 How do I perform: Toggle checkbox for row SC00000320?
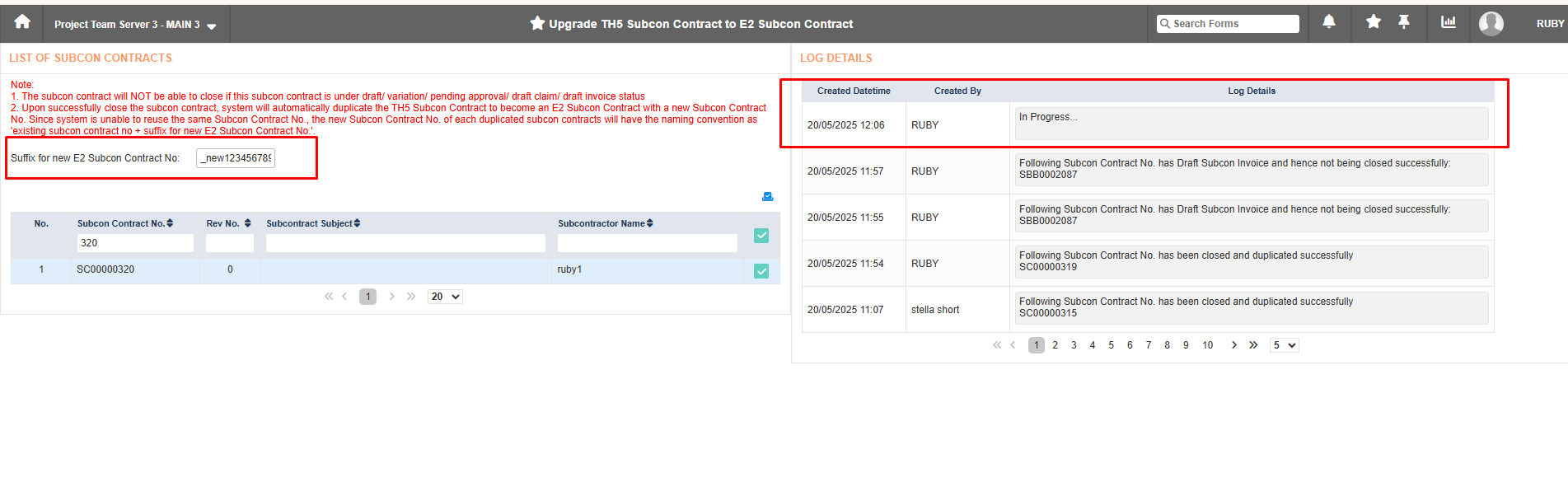(x=761, y=271)
